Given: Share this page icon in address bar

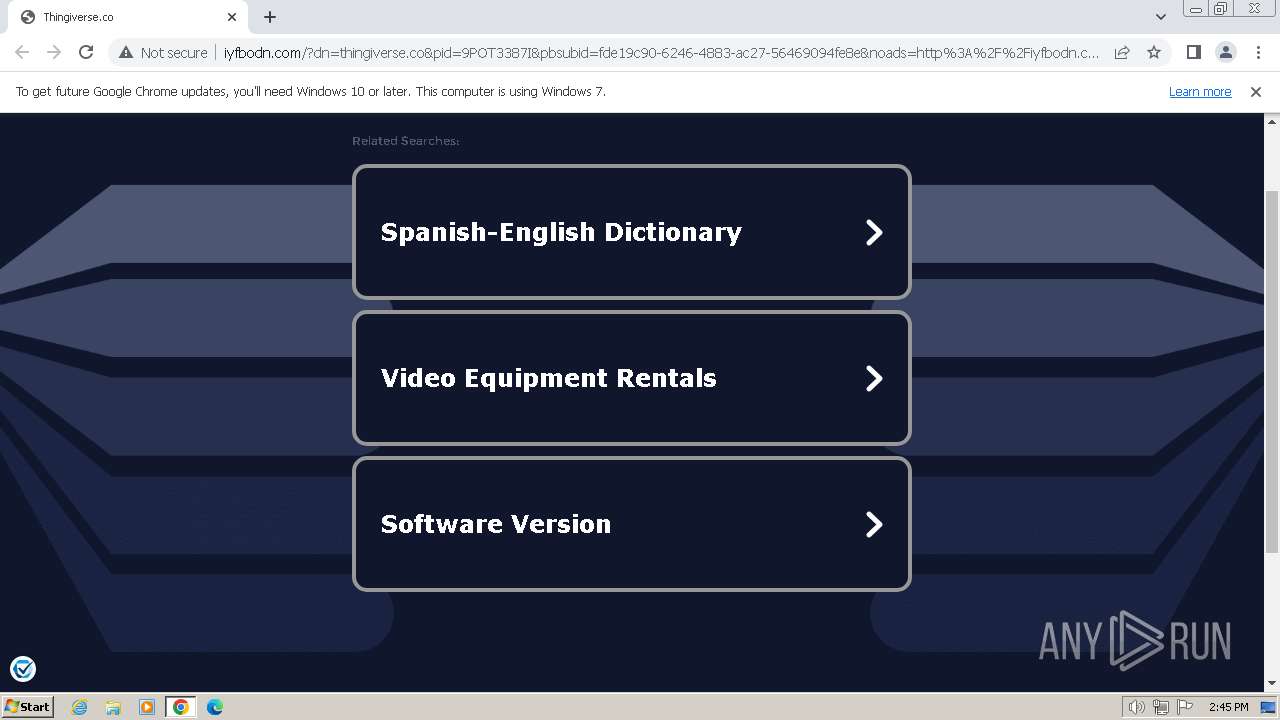Looking at the screenshot, I should pos(1122,52).
